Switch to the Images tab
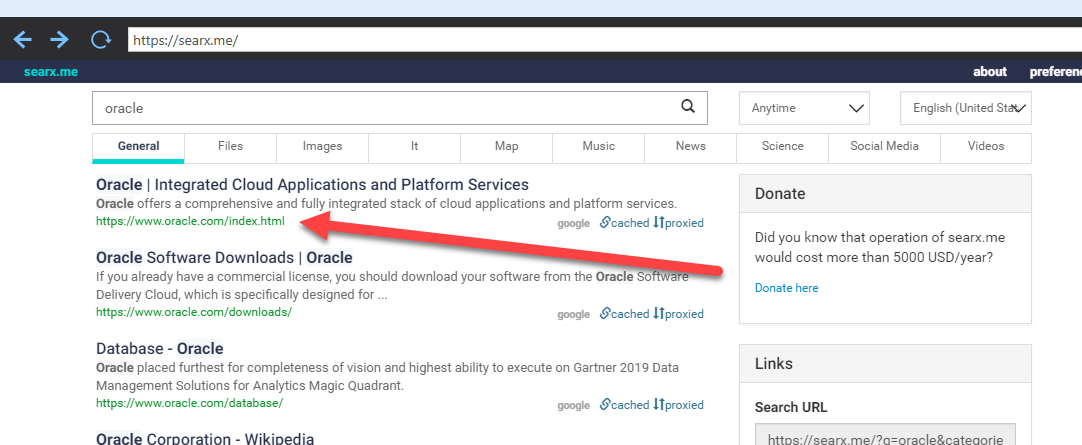The width and height of the screenshot is (1082, 445). (x=322, y=146)
